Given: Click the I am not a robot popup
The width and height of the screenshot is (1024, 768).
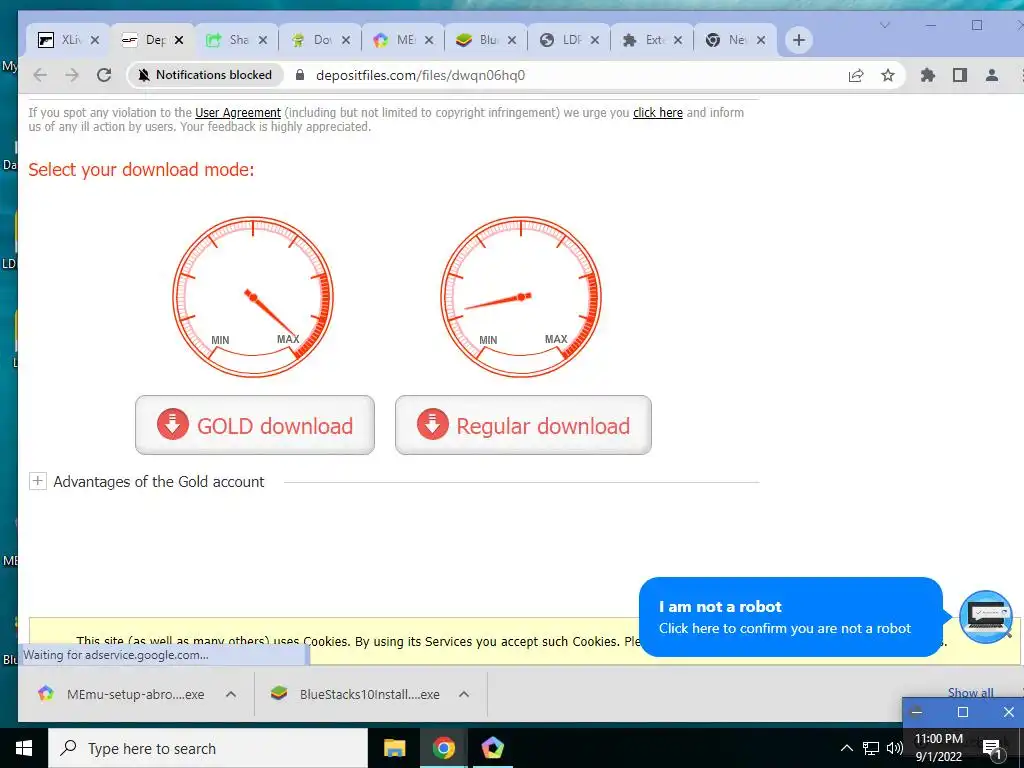Looking at the screenshot, I should click(x=790, y=616).
